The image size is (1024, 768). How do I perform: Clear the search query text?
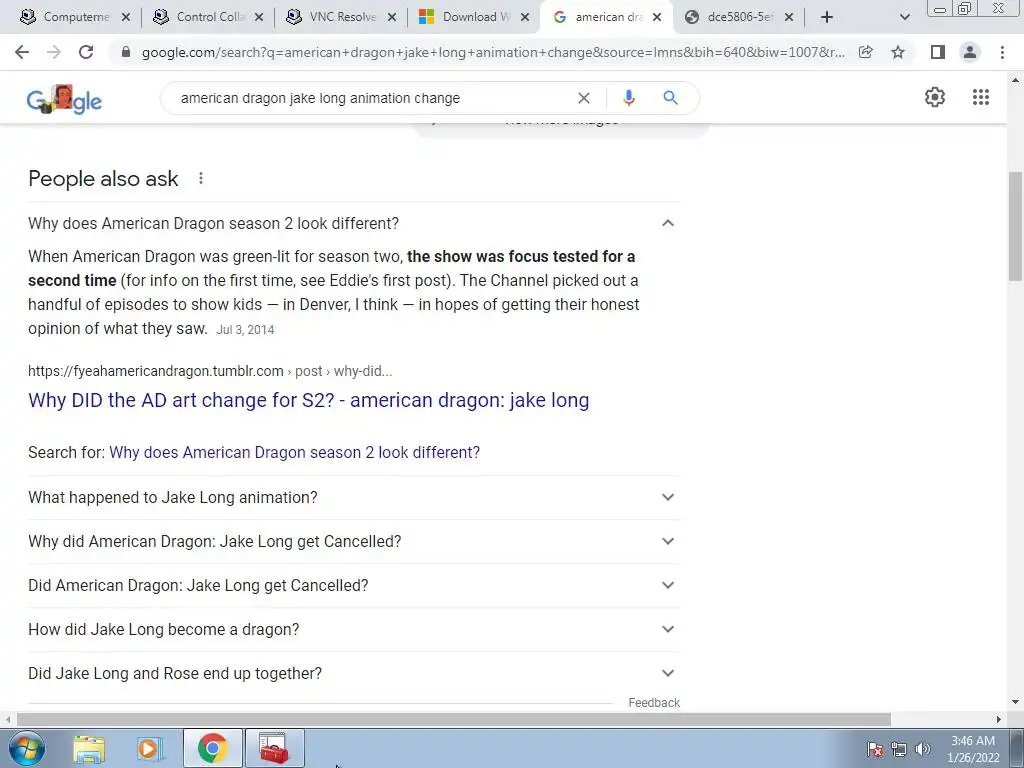click(x=584, y=98)
